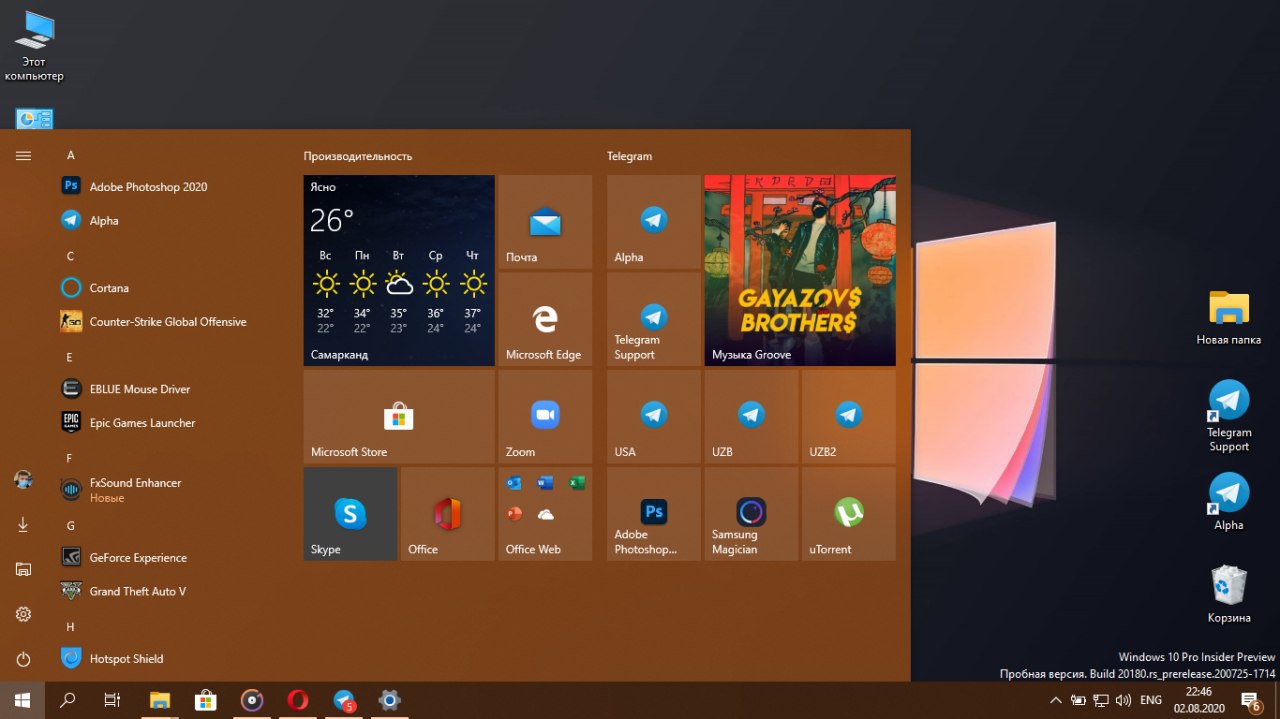This screenshot has height=719, width=1280.
Task: Launch Counter-Strike Global Offensive
Action: (170, 322)
